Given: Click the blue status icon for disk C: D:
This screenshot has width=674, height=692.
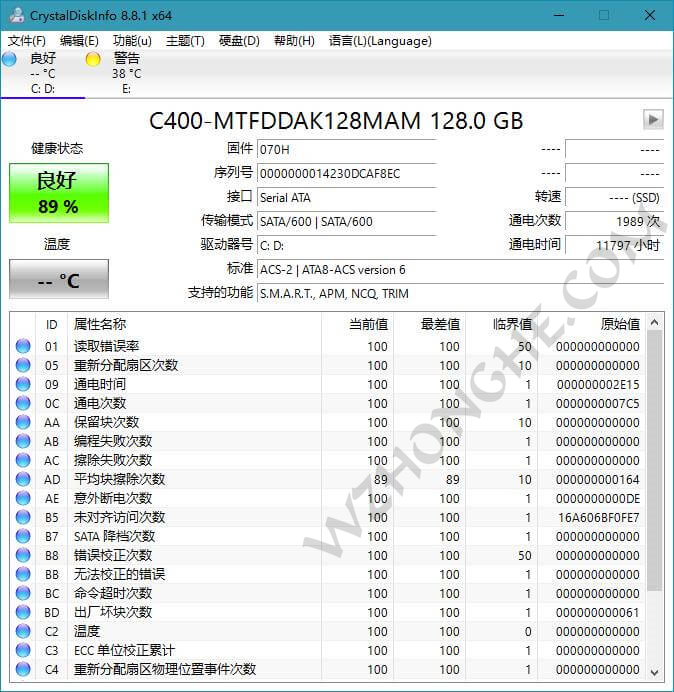Looking at the screenshot, I should pyautogui.click(x=9, y=59).
